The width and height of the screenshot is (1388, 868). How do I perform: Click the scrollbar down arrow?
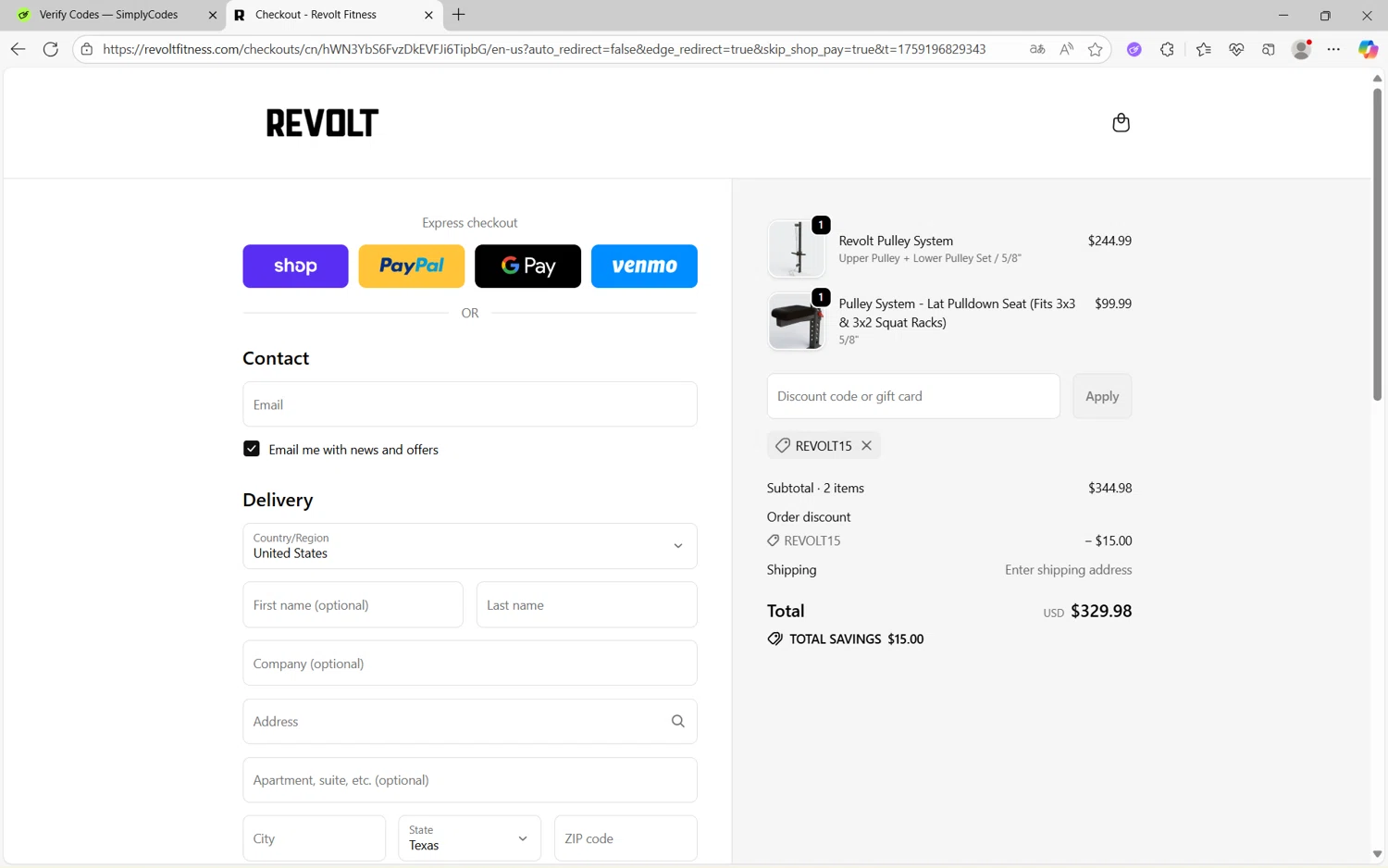click(1377, 854)
